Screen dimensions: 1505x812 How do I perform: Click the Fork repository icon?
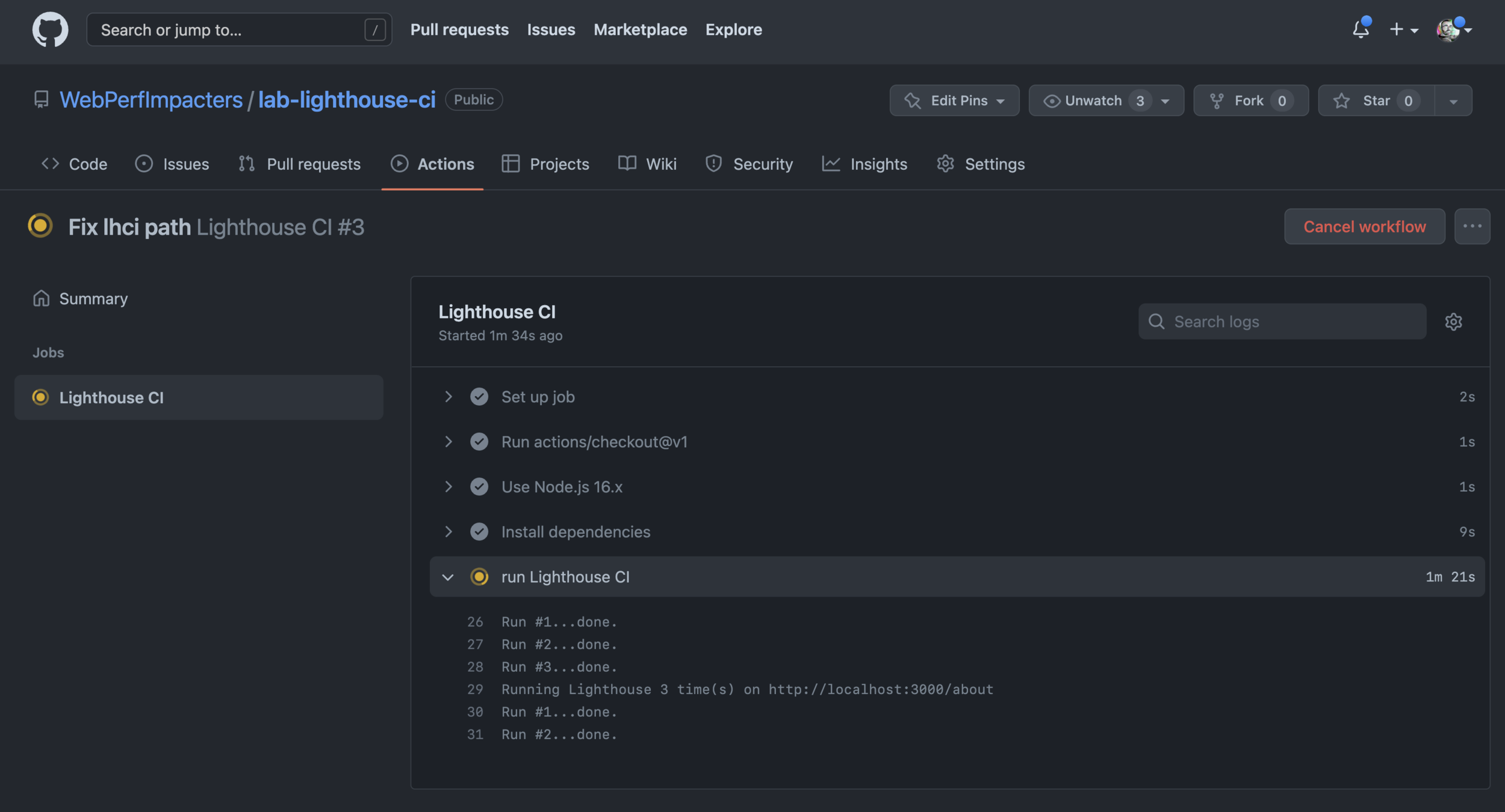[x=1217, y=101]
